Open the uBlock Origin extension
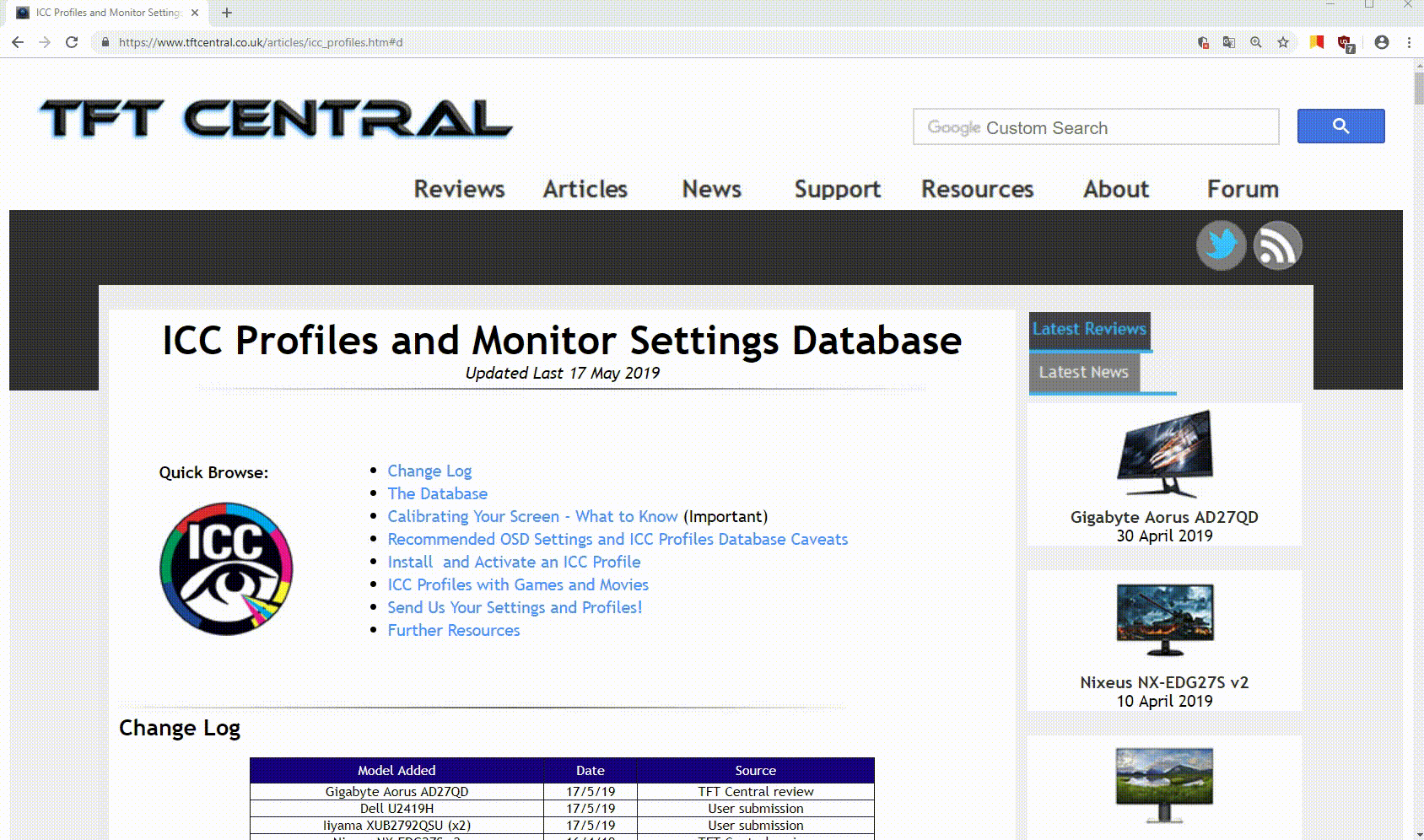 point(1346,43)
